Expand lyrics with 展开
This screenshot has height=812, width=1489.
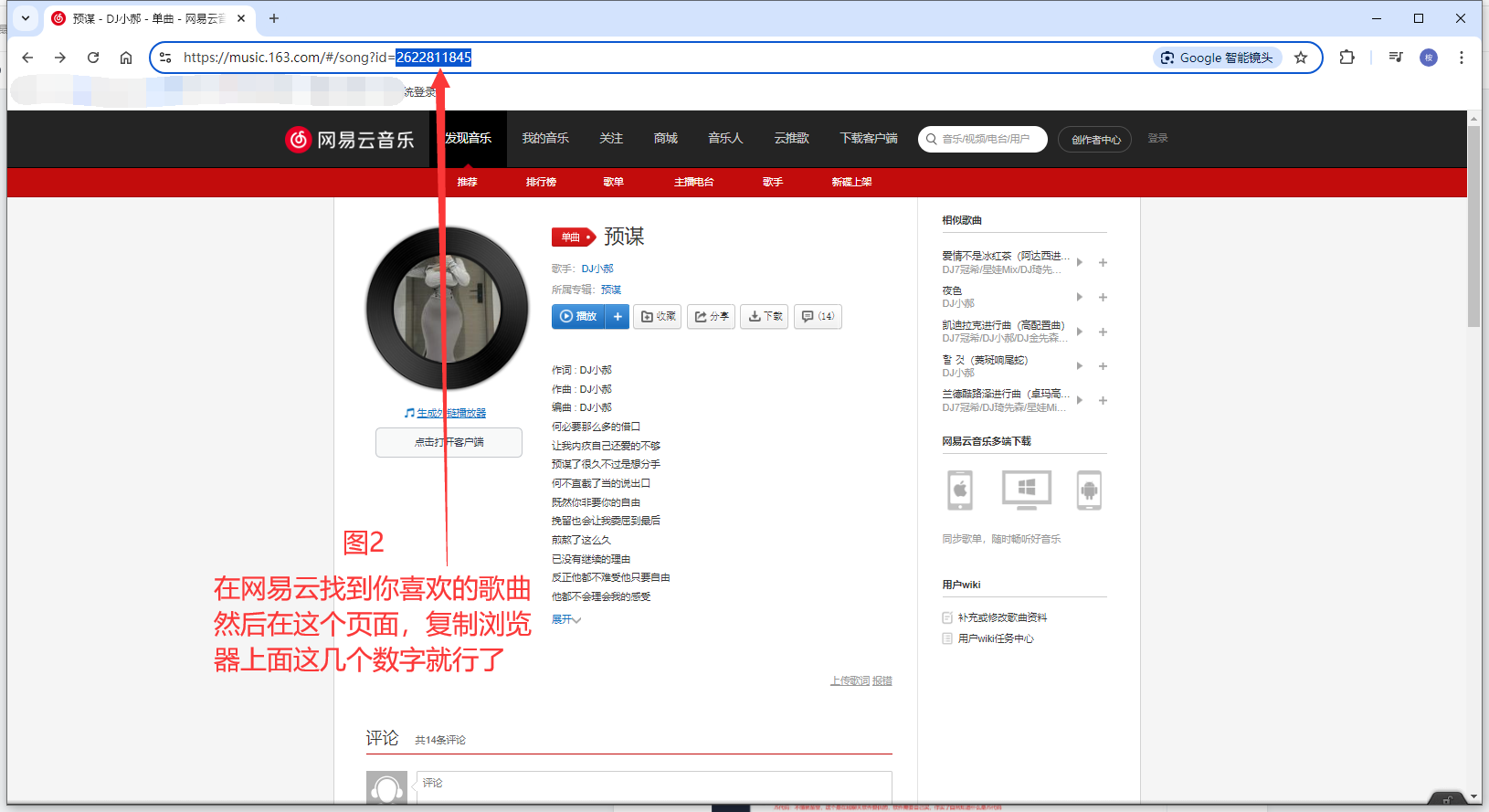coord(566,619)
